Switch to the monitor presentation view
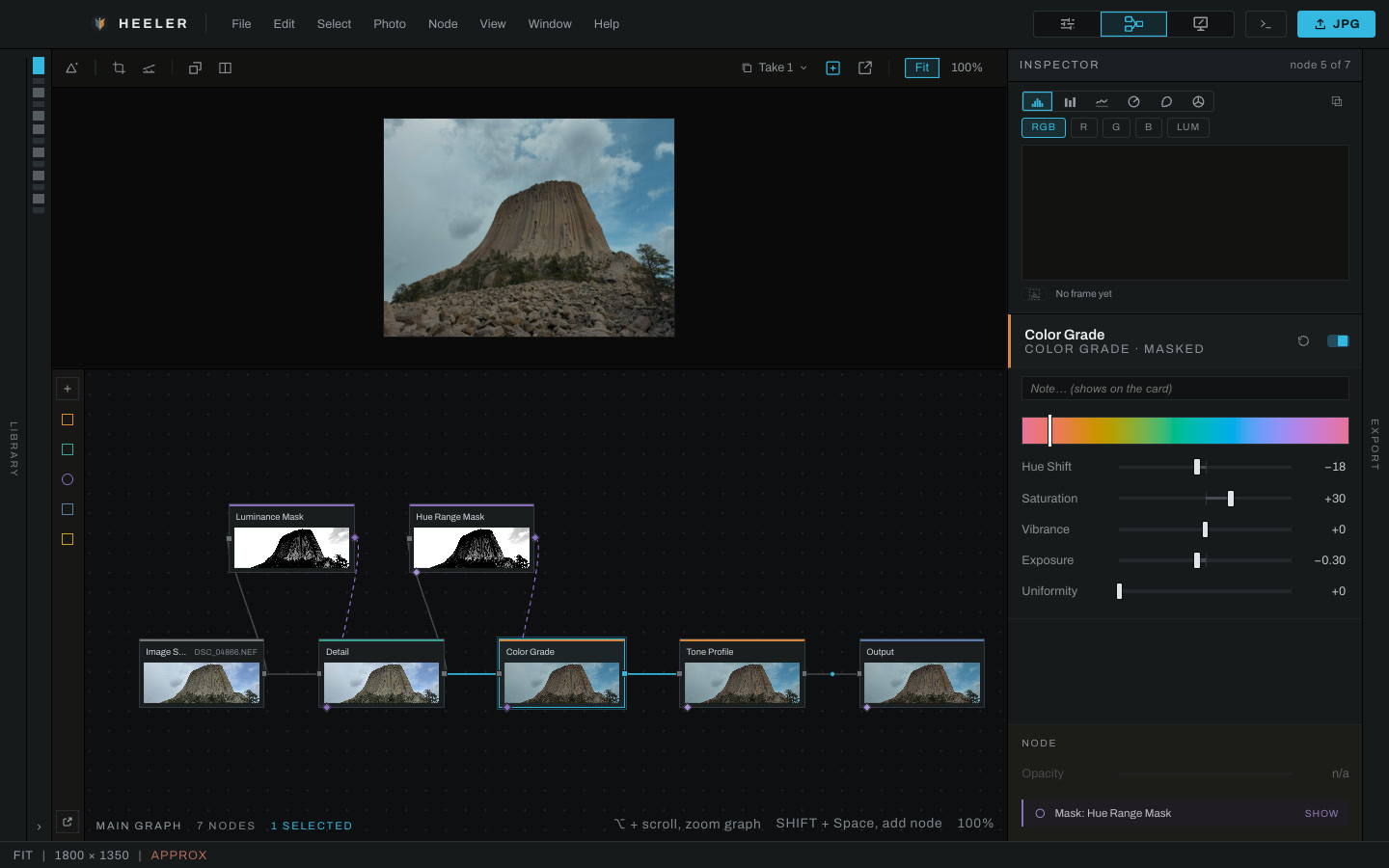Screen dimensions: 1389x868 [x=1200, y=24]
